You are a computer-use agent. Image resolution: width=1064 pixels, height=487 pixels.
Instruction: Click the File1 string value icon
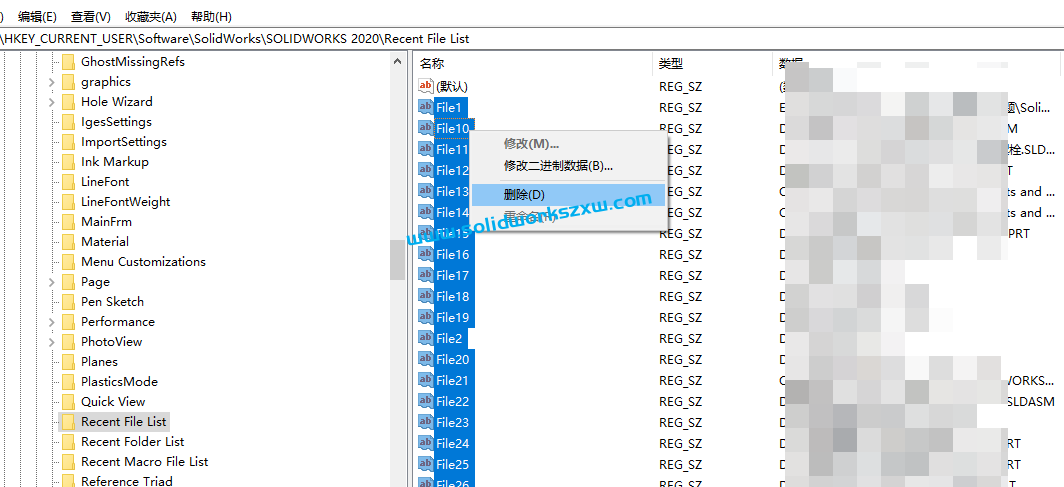425,107
